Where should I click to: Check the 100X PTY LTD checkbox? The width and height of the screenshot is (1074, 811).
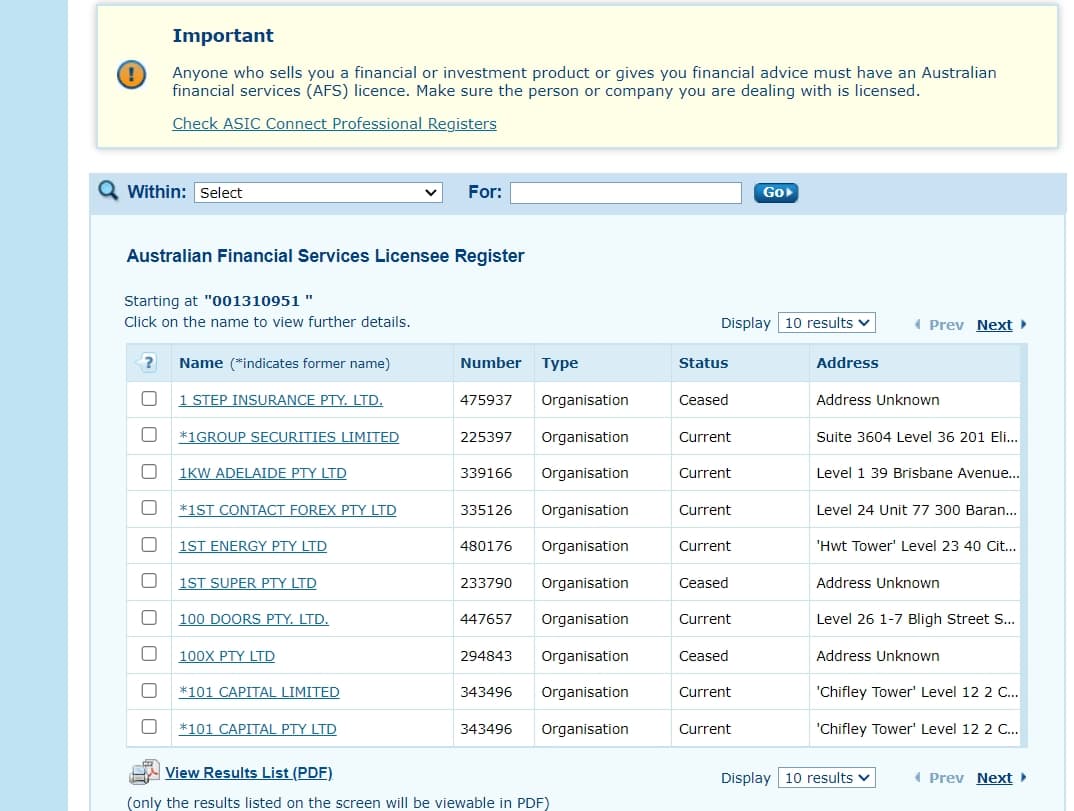click(149, 653)
